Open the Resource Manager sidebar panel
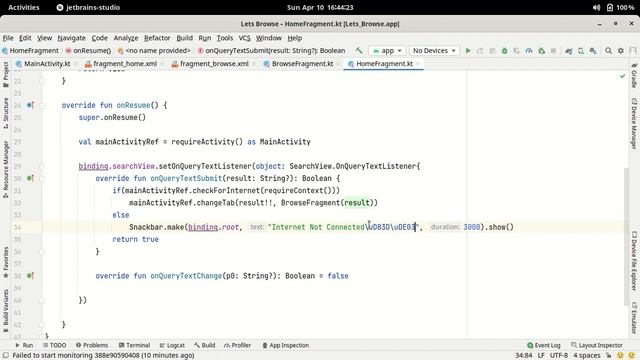Image resolution: width=640 pixels, height=360 pixels. click(6, 169)
